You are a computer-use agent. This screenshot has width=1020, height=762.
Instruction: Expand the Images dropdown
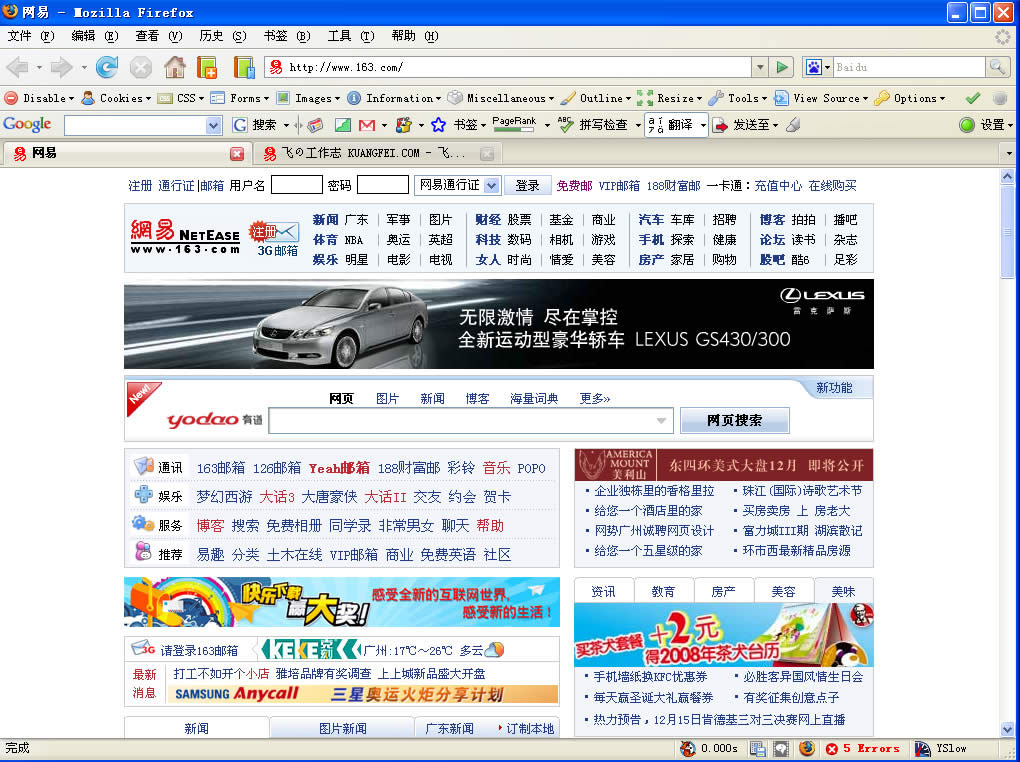[x=308, y=98]
